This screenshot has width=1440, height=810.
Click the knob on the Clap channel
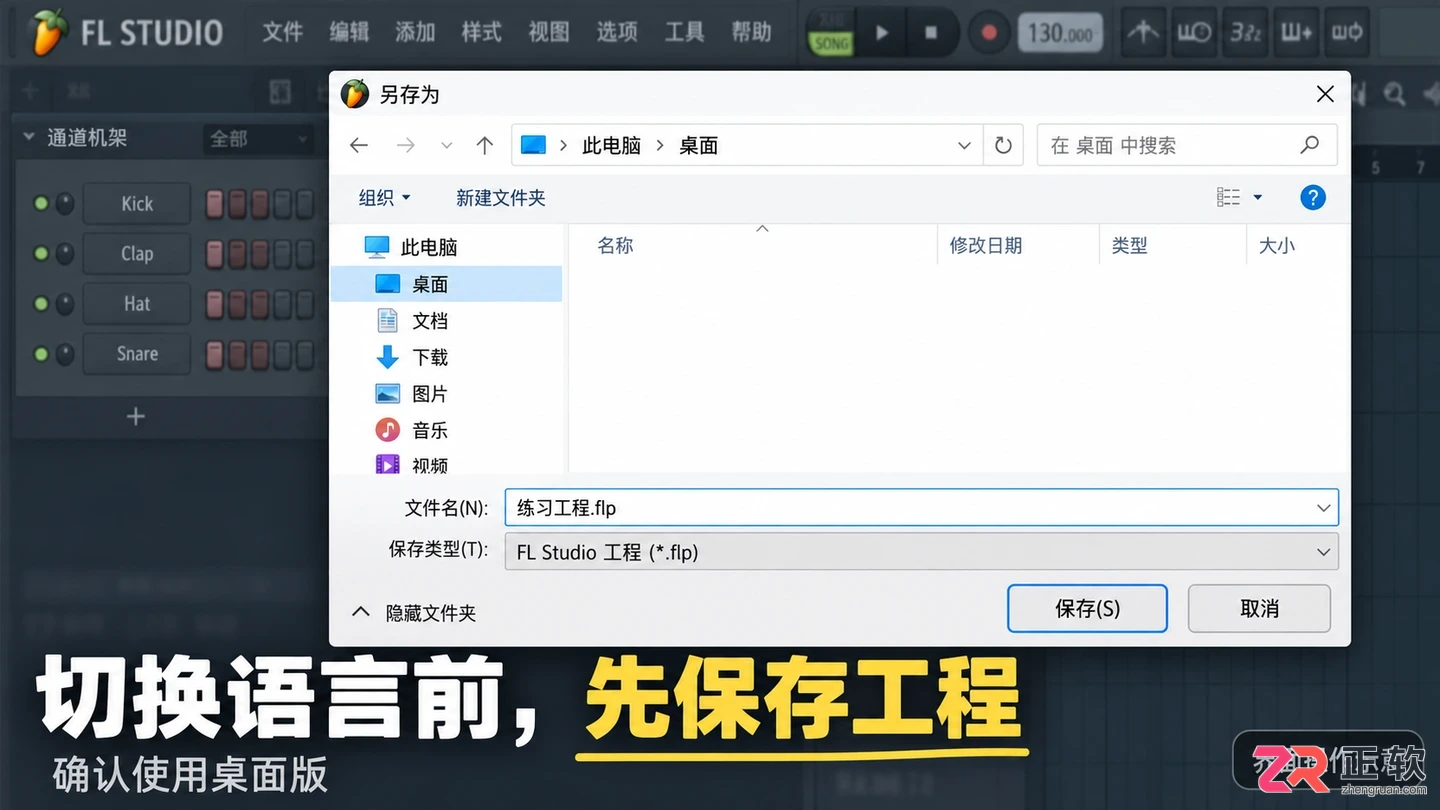point(65,254)
